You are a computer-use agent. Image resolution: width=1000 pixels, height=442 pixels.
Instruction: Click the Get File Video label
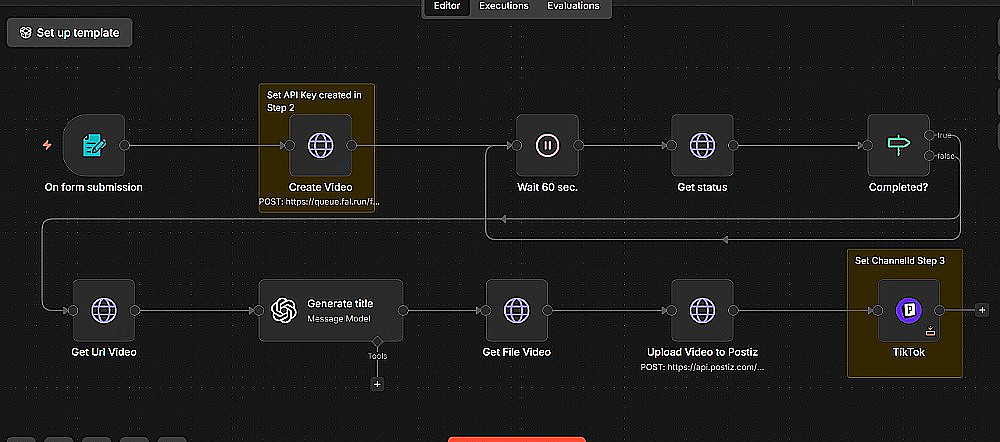tap(517, 352)
